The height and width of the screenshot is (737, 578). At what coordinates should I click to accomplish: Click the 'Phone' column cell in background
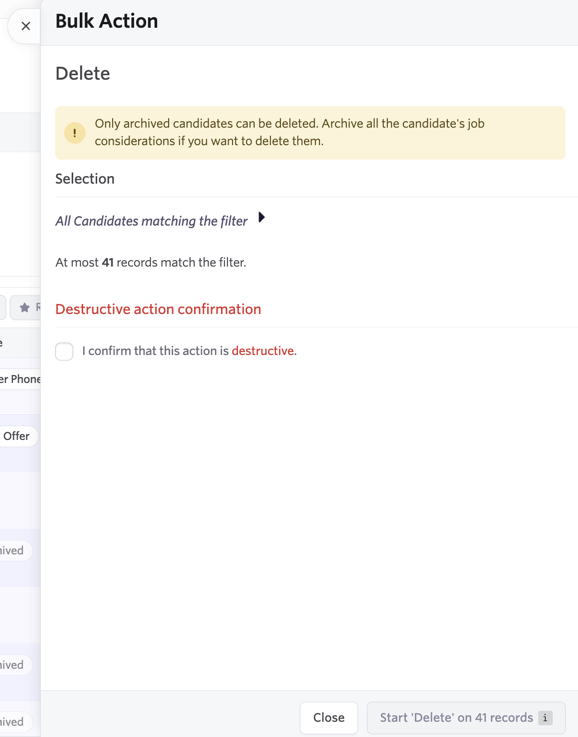coord(20,379)
